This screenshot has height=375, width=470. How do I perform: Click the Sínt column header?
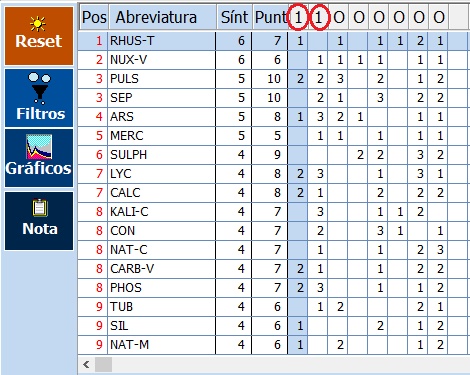point(235,17)
